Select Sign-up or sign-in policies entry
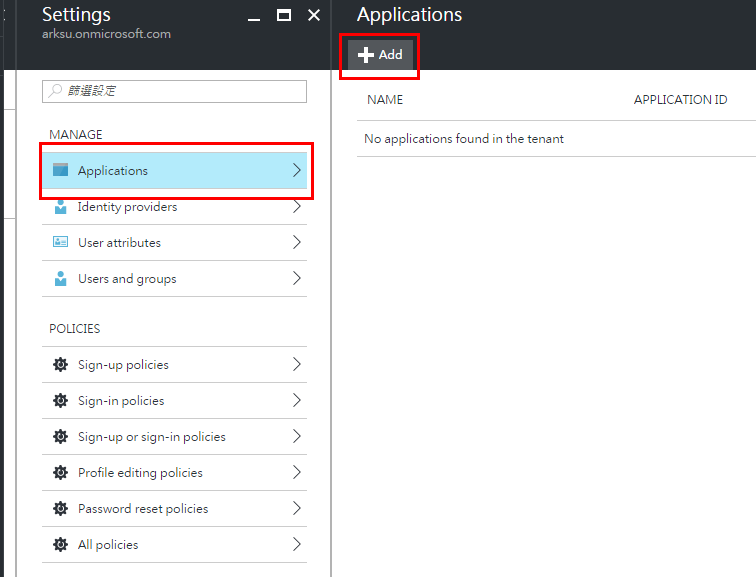Image resolution: width=756 pixels, height=577 pixels. 152,437
